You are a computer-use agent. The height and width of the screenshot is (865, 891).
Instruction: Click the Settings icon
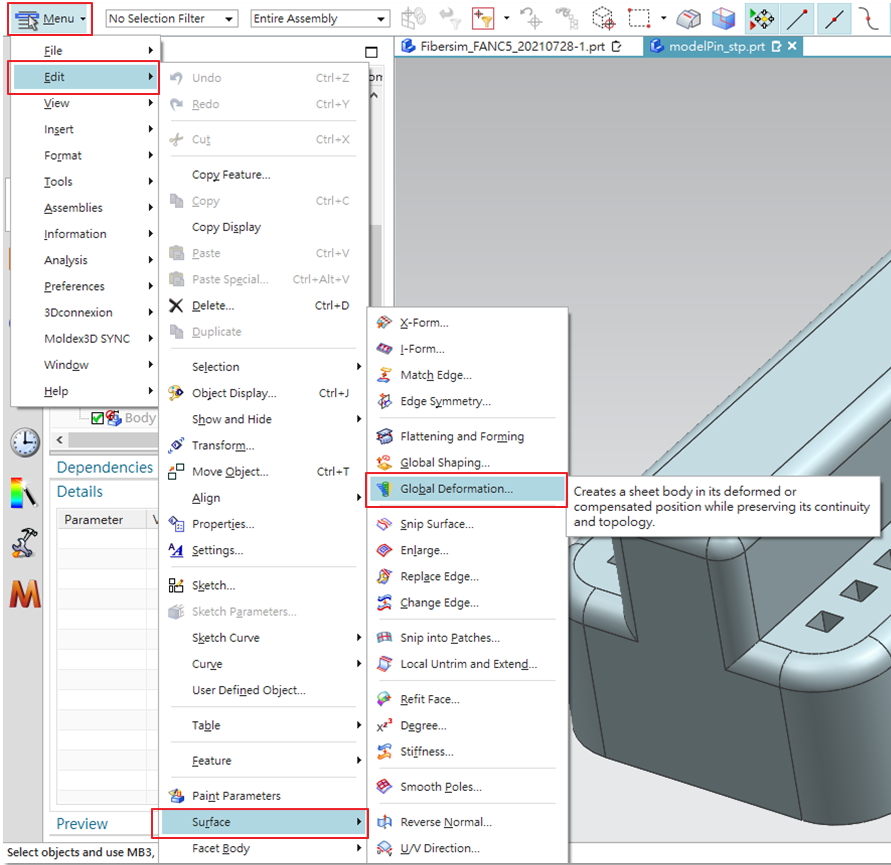tap(176, 550)
